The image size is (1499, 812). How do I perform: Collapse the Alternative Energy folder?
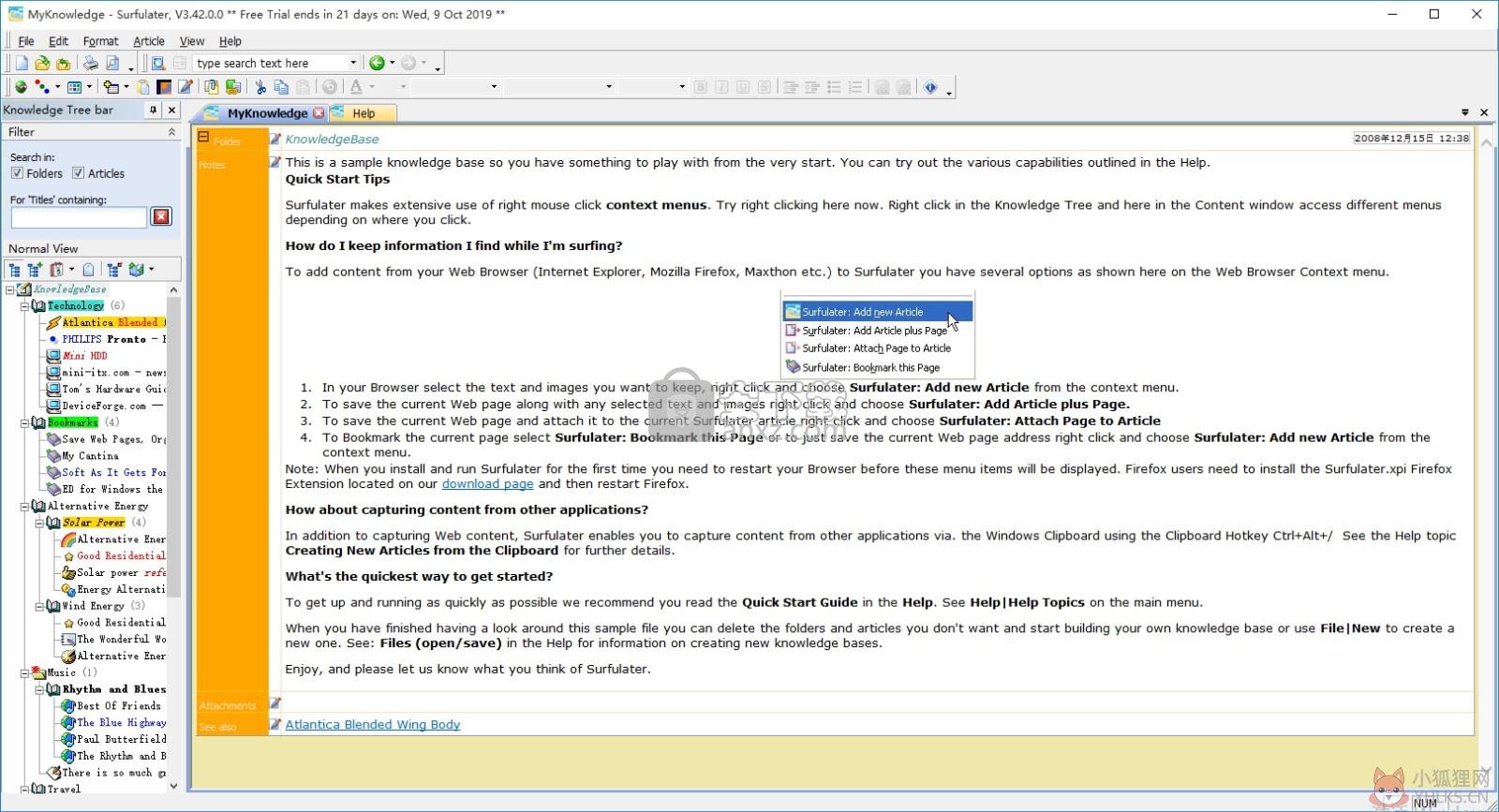25,507
